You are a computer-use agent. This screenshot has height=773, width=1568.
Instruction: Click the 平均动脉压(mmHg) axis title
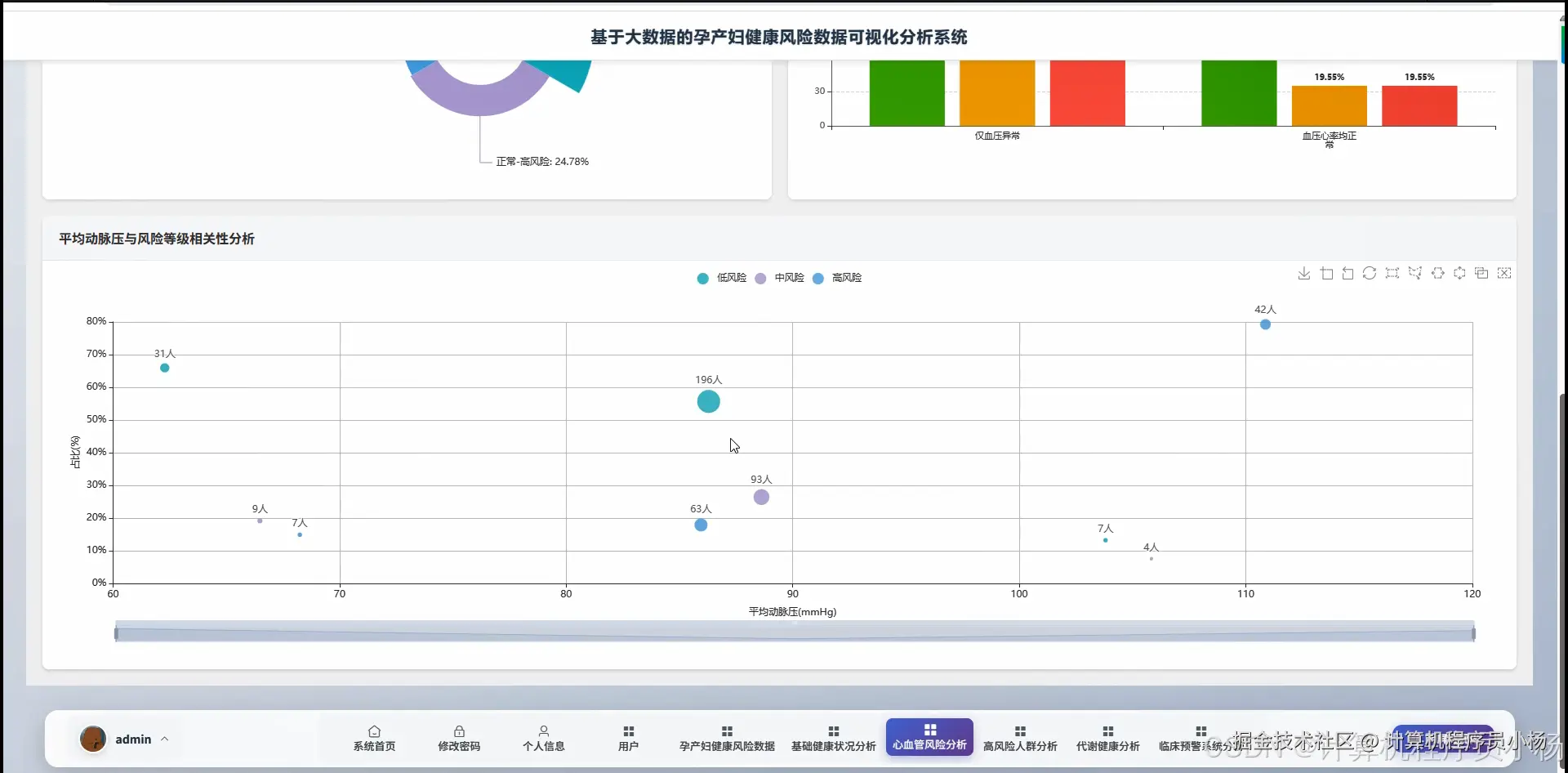[x=792, y=611]
